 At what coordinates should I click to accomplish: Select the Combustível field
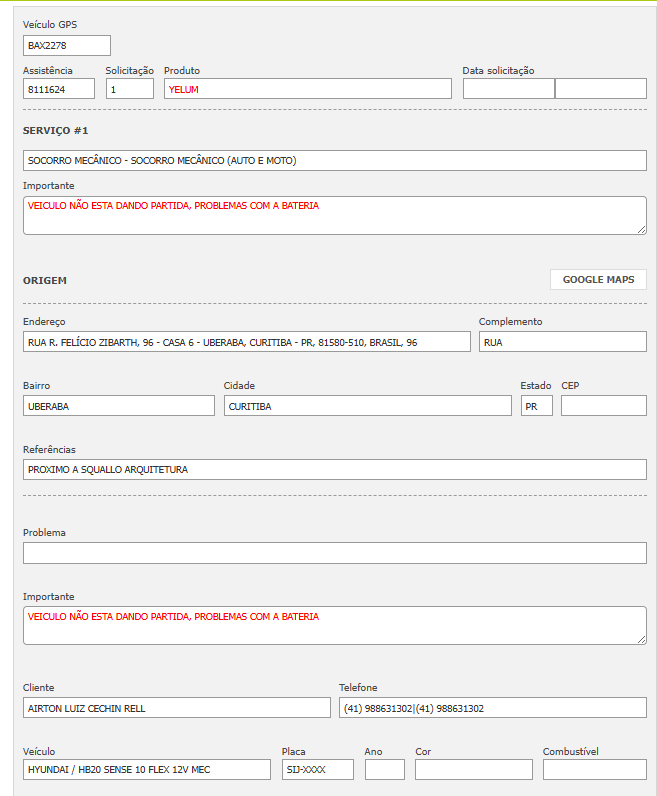coord(594,770)
